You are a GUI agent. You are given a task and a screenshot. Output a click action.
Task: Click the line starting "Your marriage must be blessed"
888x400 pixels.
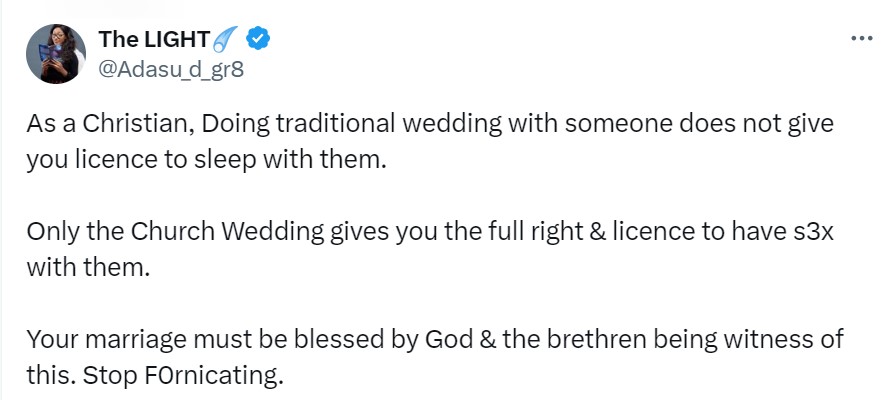coord(435,339)
